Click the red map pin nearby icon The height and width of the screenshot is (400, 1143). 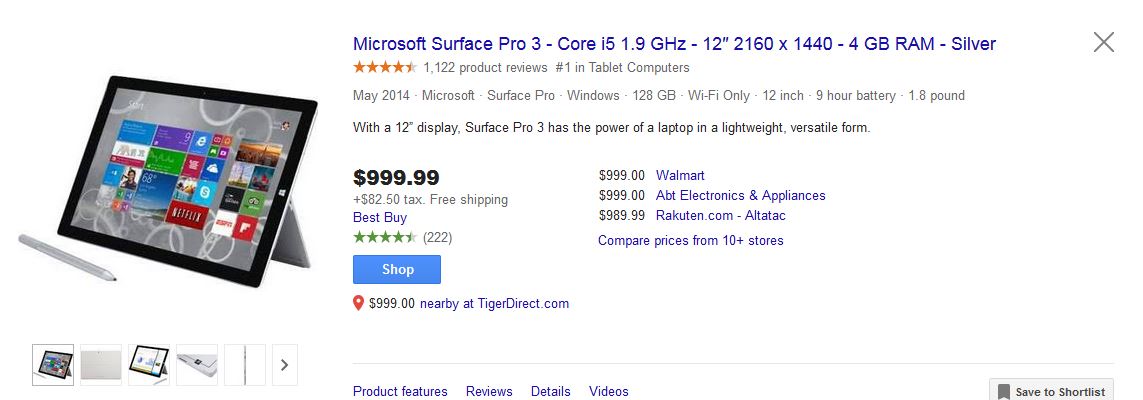pos(359,303)
